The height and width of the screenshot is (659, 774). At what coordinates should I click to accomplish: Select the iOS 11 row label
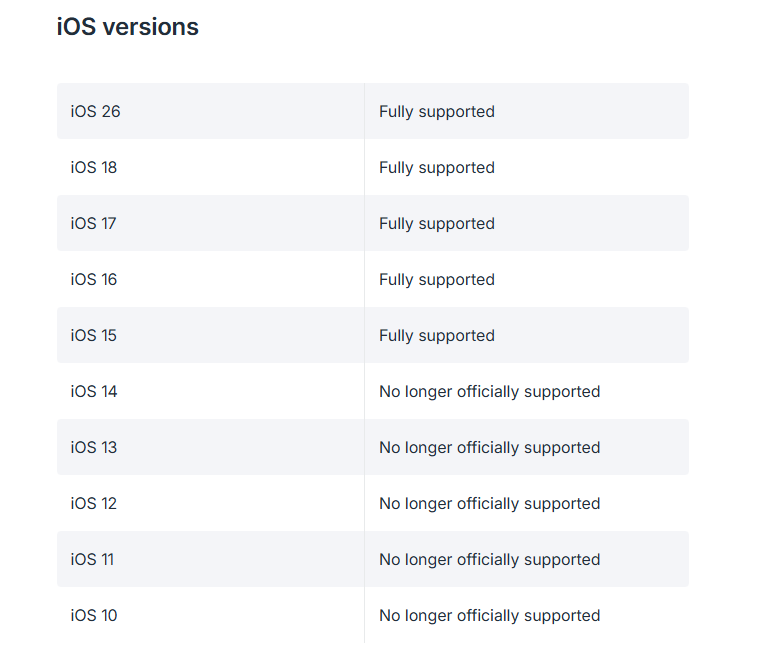point(92,559)
